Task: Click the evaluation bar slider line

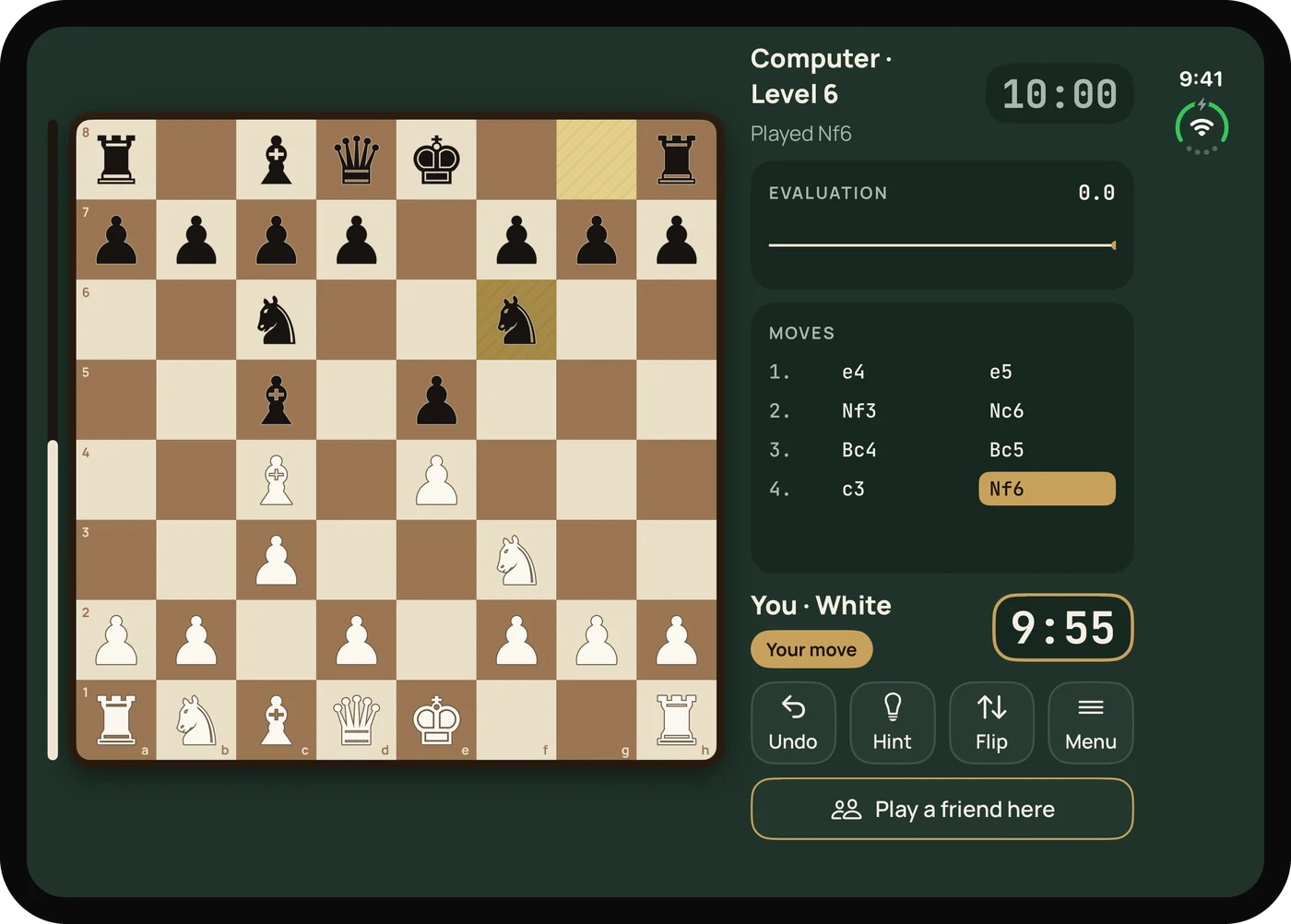Action: [942, 245]
